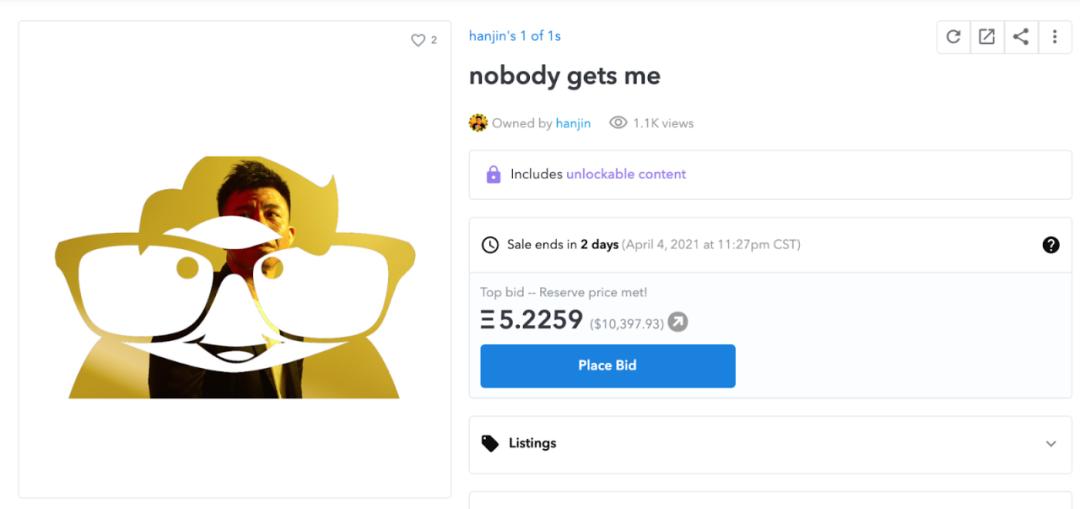Open the question mark help icon
The height and width of the screenshot is (509, 1080).
point(1051,245)
